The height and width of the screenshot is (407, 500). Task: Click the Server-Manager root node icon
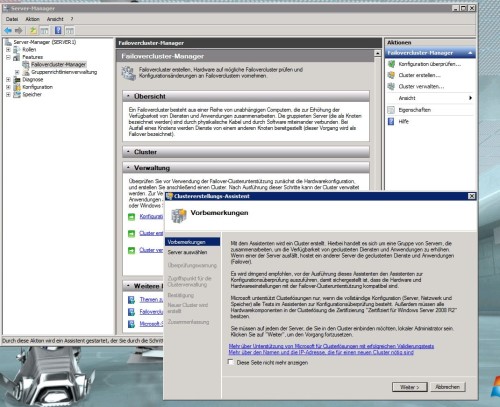coord(8,42)
